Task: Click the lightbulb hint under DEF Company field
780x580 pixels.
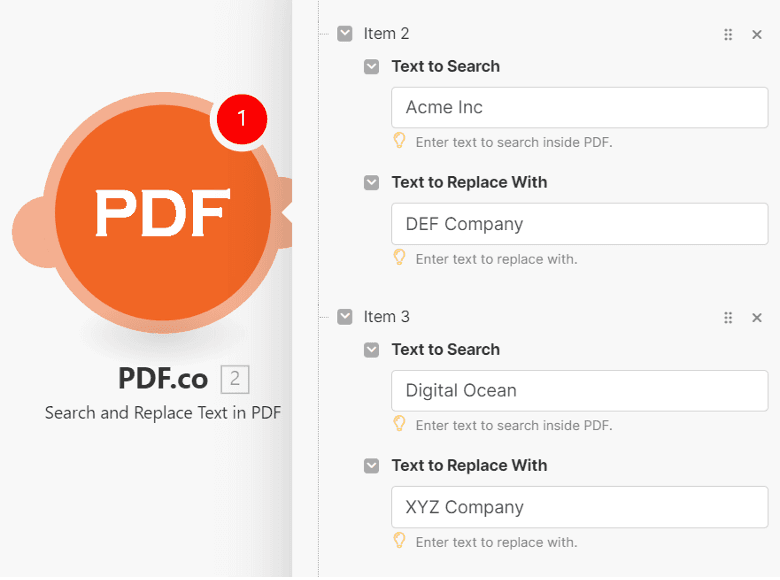Action: [400, 258]
